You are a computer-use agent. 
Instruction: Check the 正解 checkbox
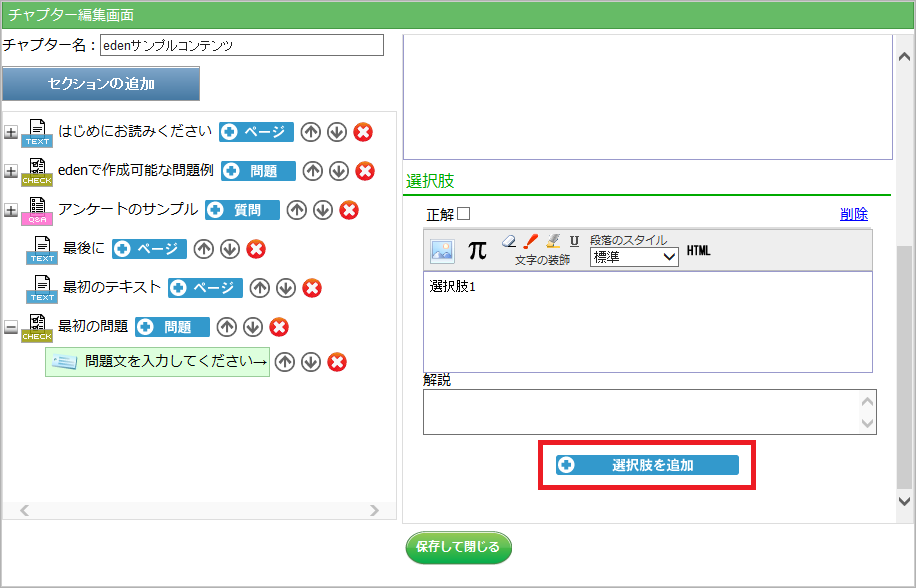(464, 214)
